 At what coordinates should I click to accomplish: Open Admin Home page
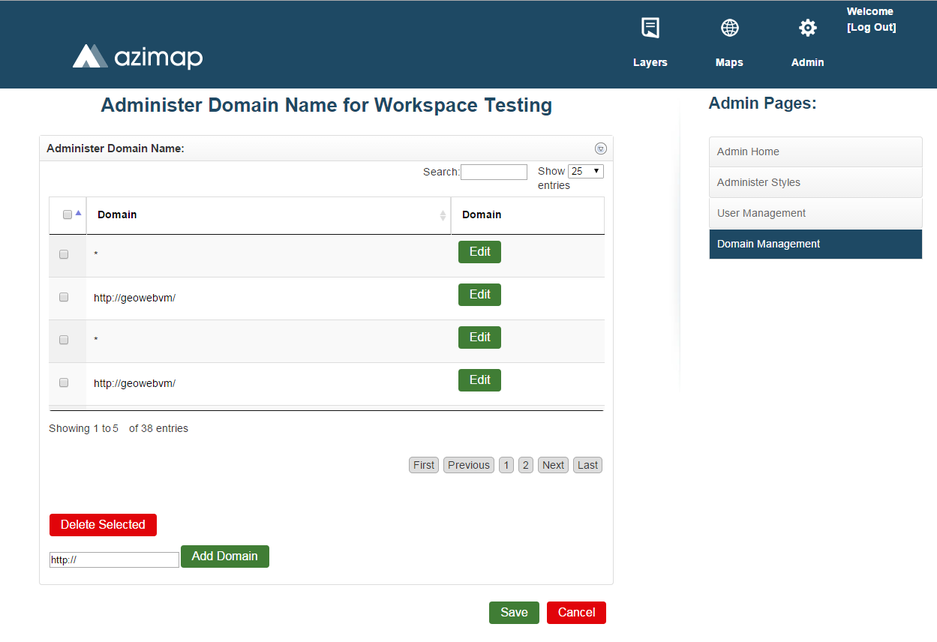point(815,152)
